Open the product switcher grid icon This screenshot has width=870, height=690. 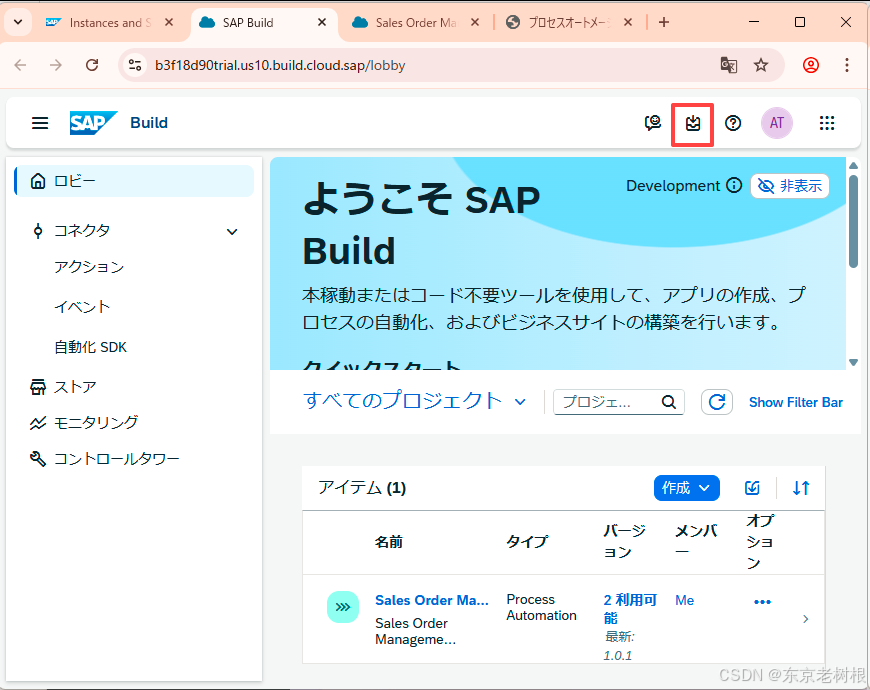(x=827, y=123)
